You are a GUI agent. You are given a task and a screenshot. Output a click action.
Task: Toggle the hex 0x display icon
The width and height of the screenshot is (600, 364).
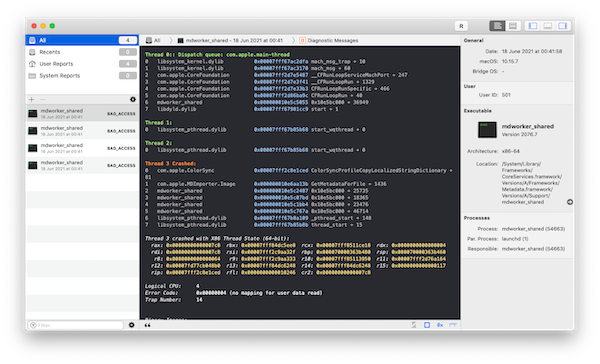point(440,325)
